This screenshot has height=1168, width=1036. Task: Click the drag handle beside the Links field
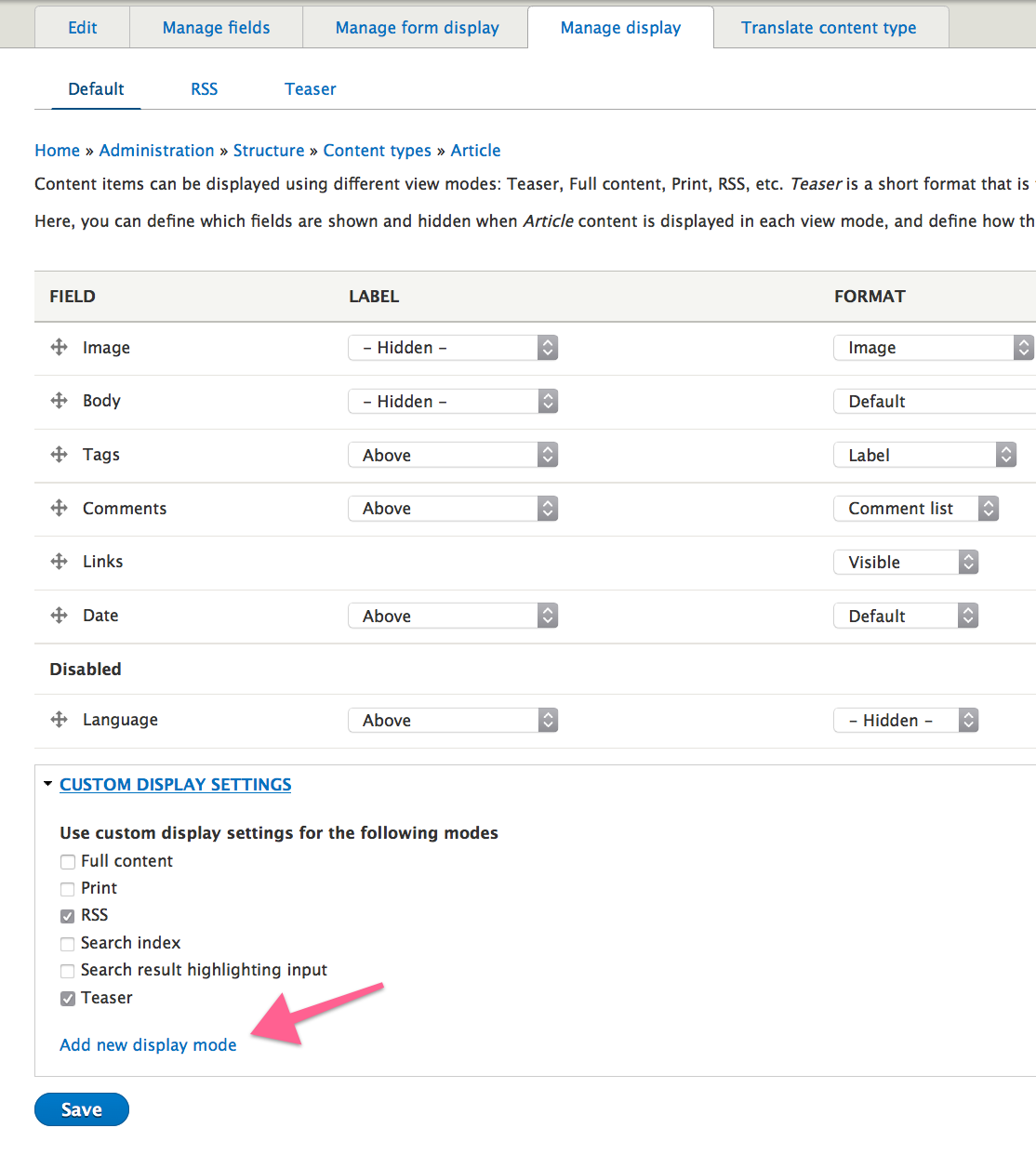point(58,562)
